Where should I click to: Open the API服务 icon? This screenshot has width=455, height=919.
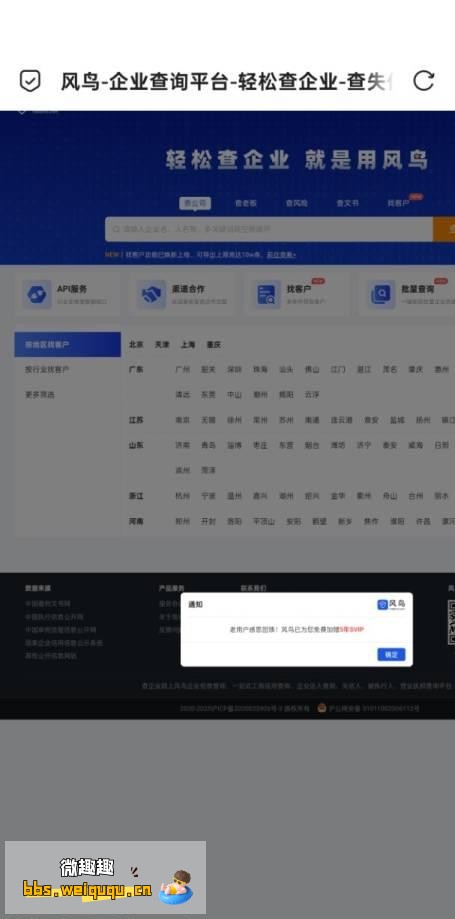(x=36, y=294)
